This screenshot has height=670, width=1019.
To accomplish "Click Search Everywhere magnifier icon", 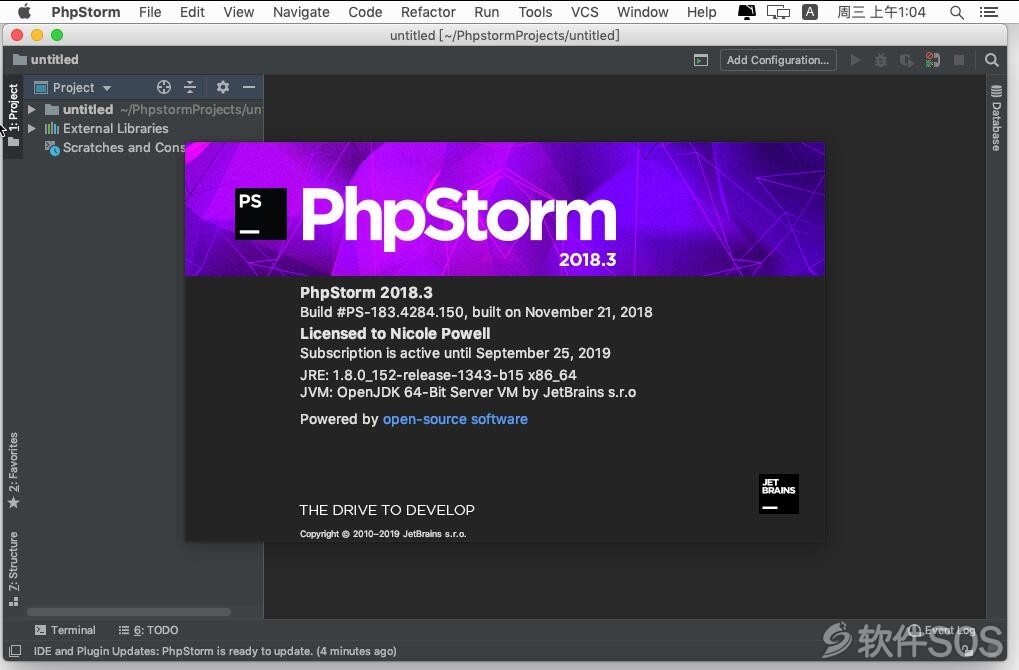I will (991, 60).
